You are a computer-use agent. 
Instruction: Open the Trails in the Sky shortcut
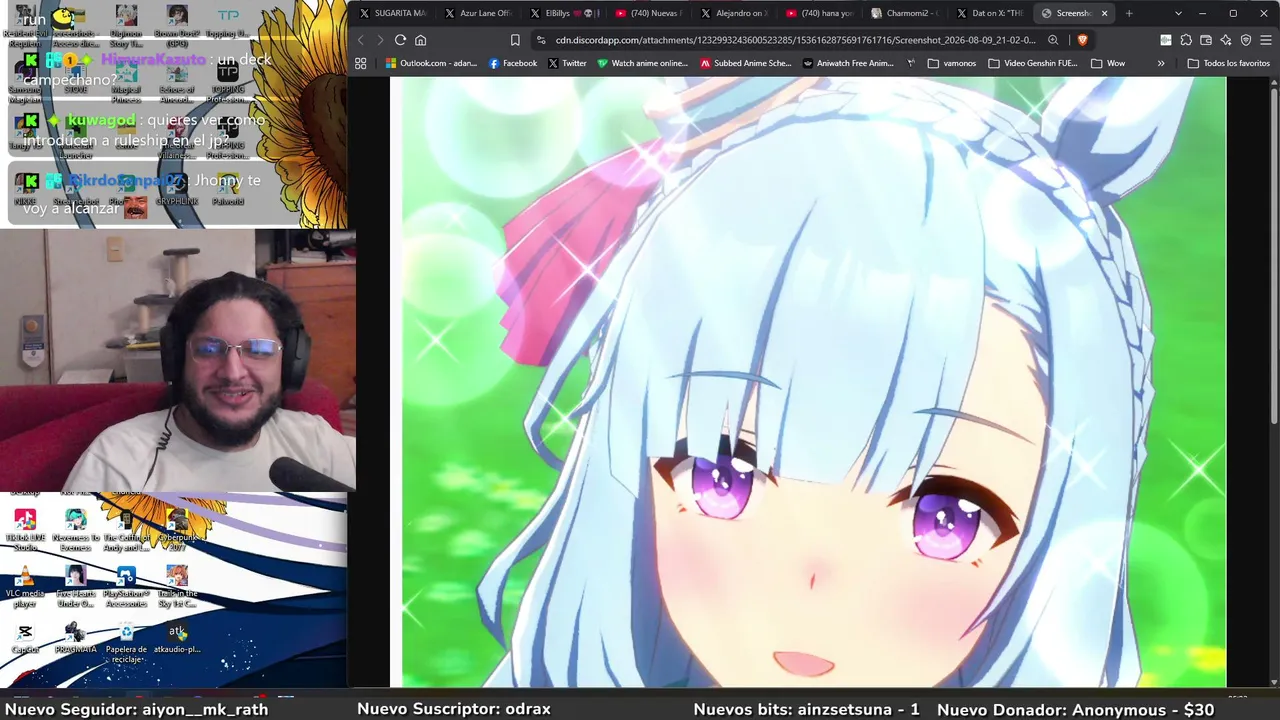177,587
